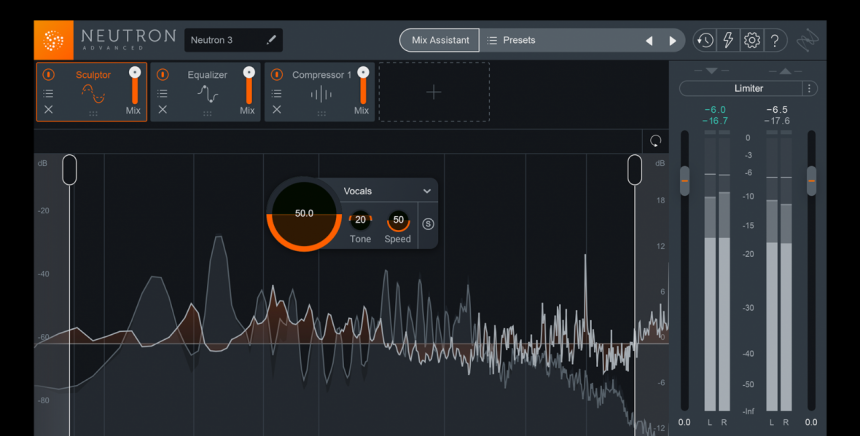The image size is (860, 436).
Task: Go to the next preset arrow
Action: point(672,41)
